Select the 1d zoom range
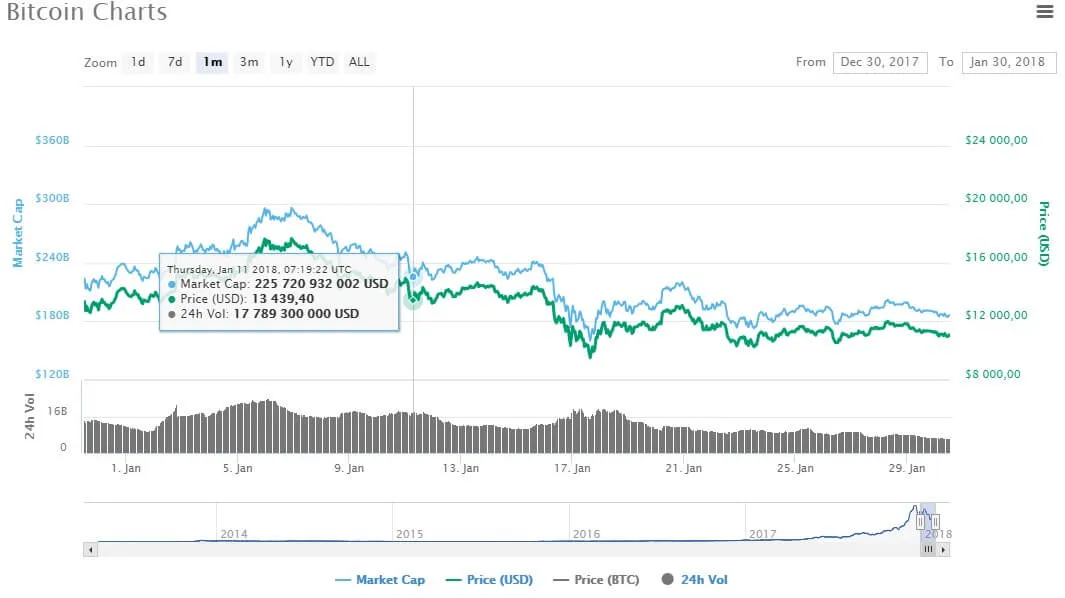The image size is (1065, 598). pos(138,62)
